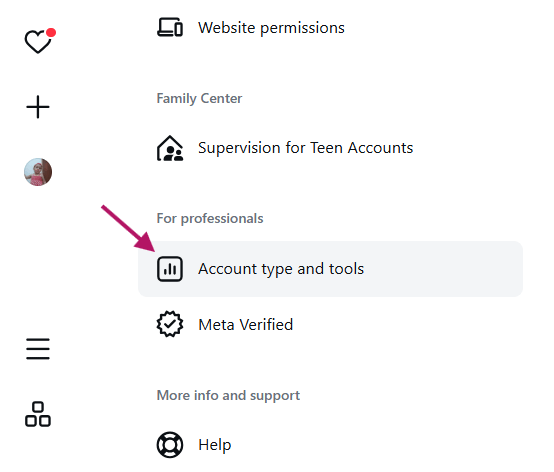Screen dimensions: 554x472
Task: Click the lifebuoy Help icon
Action: tap(170, 445)
